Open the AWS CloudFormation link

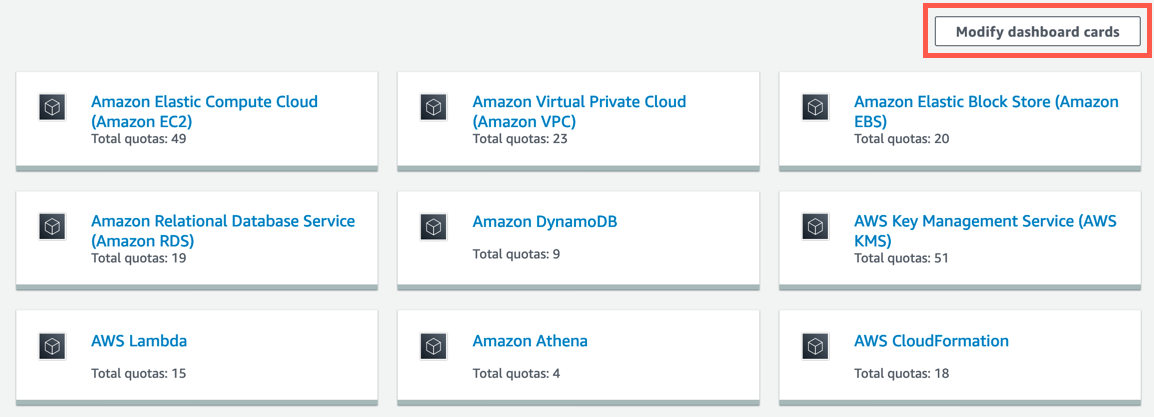(932, 341)
